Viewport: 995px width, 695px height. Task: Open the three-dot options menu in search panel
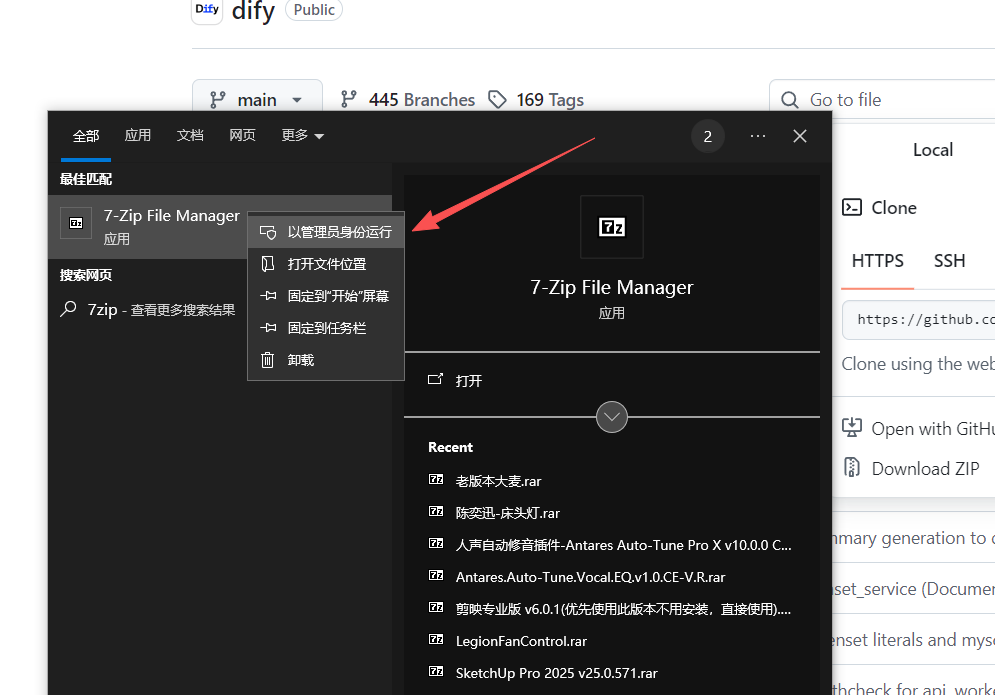(x=758, y=136)
